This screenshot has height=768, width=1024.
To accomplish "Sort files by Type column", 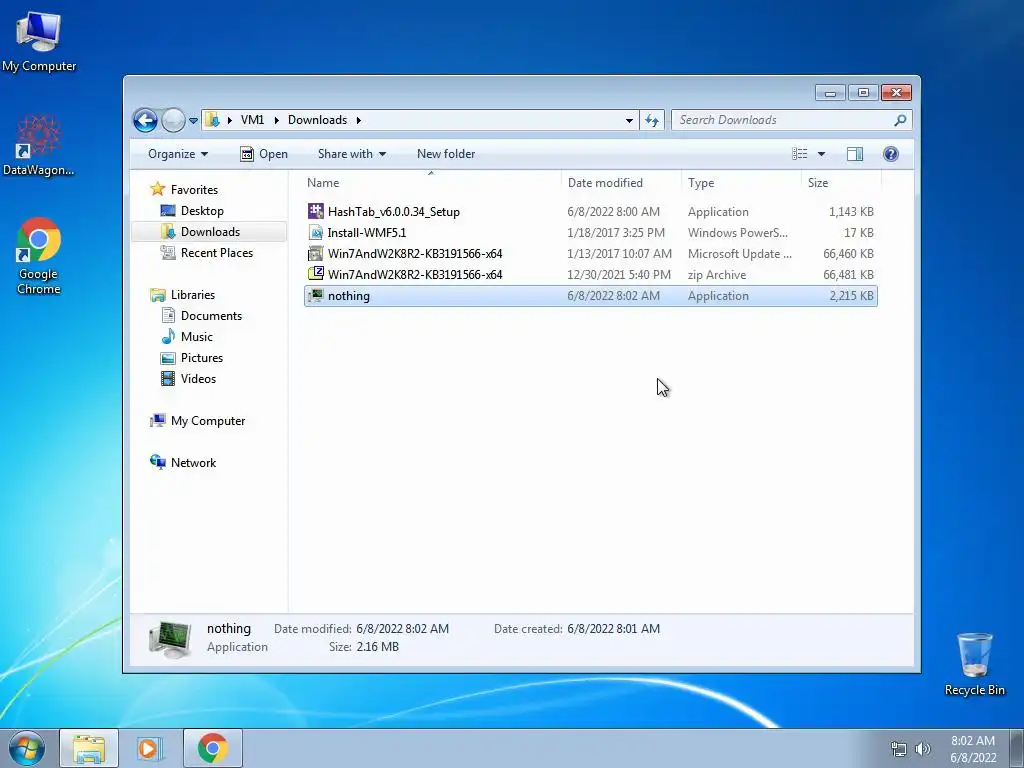I will [741, 183].
